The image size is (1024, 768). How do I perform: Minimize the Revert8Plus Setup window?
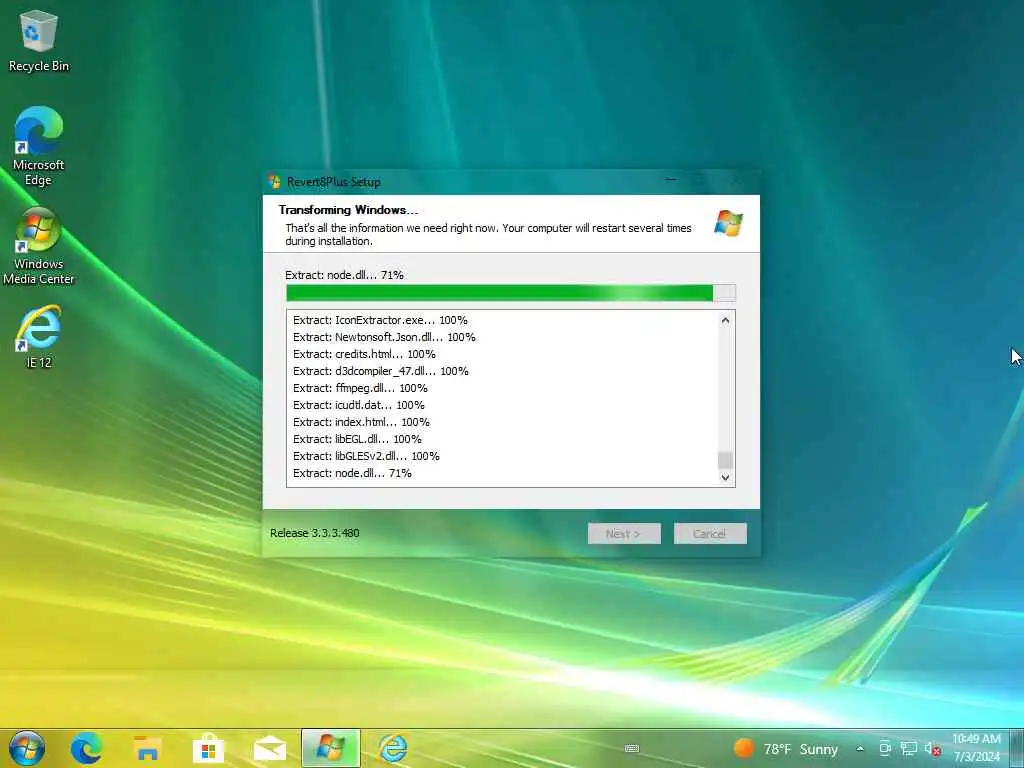[x=670, y=180]
